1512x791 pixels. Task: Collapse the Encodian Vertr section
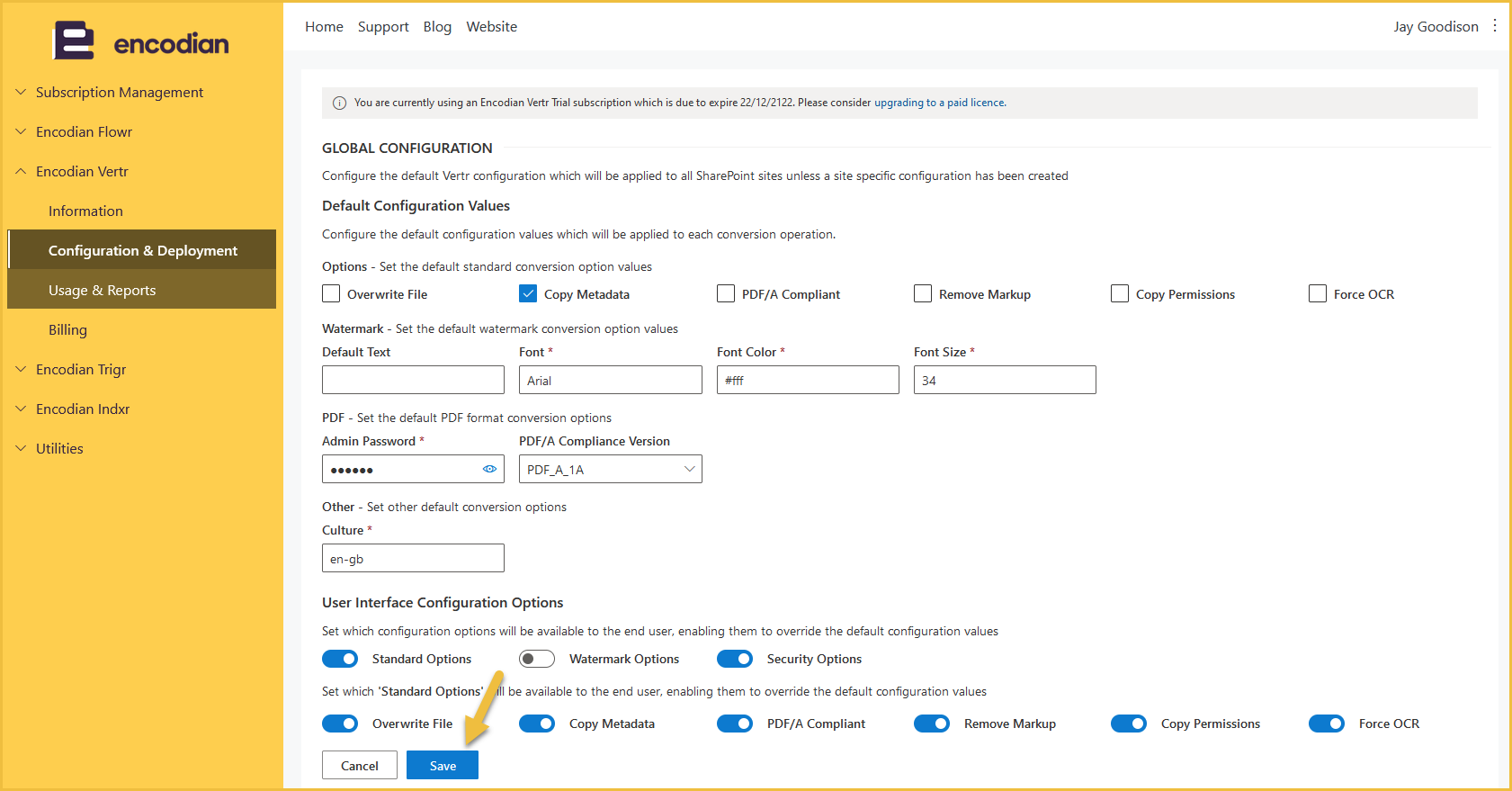pyautogui.click(x=142, y=171)
